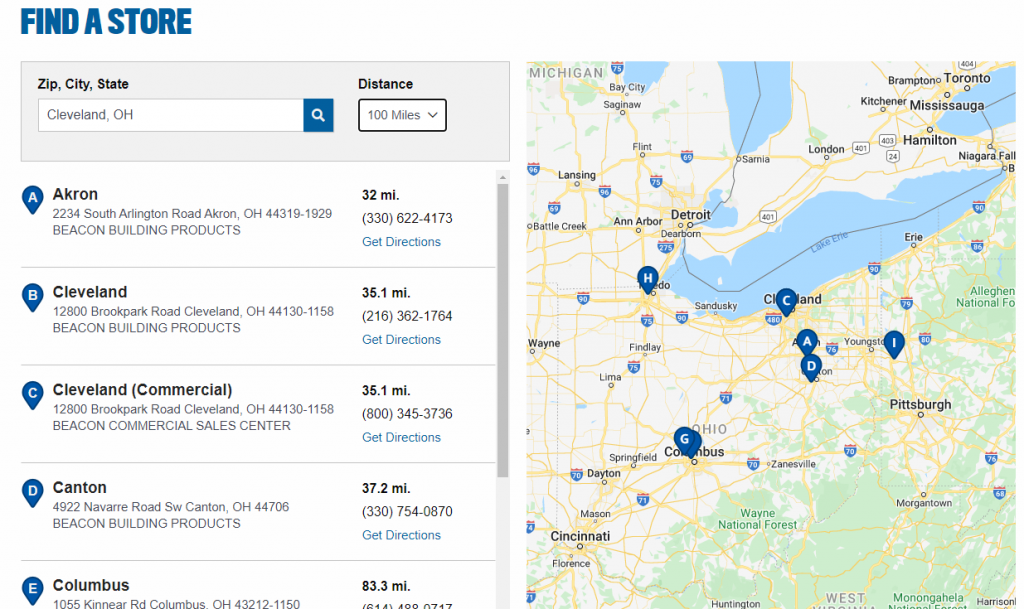
Task: Click the phone number (216) 362-1764
Action: (x=407, y=316)
